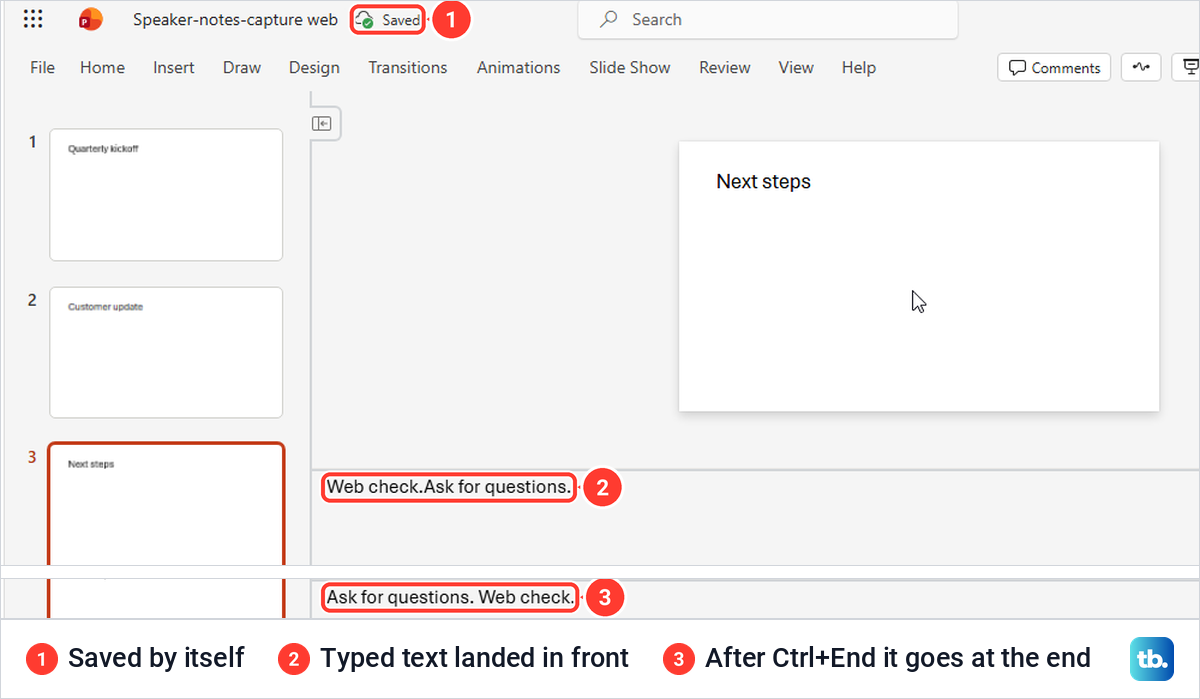1200x699 pixels.
Task: Collapse the slide thumbnail pane icon
Action: [x=322, y=123]
